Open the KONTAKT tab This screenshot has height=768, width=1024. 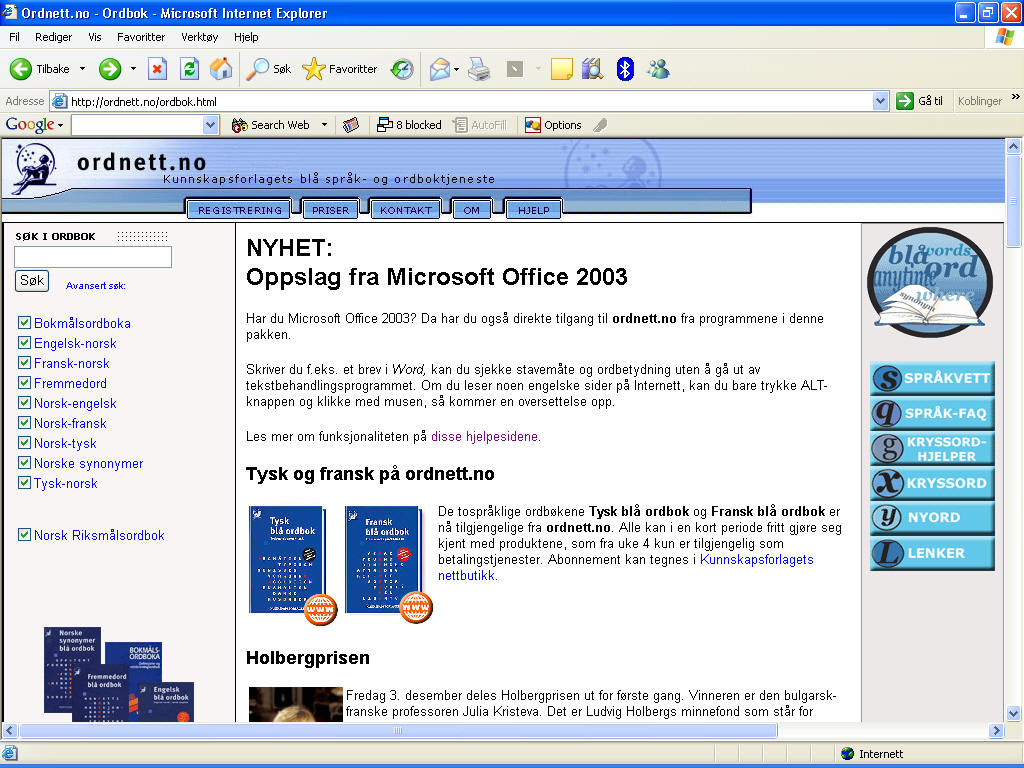[x=406, y=210]
